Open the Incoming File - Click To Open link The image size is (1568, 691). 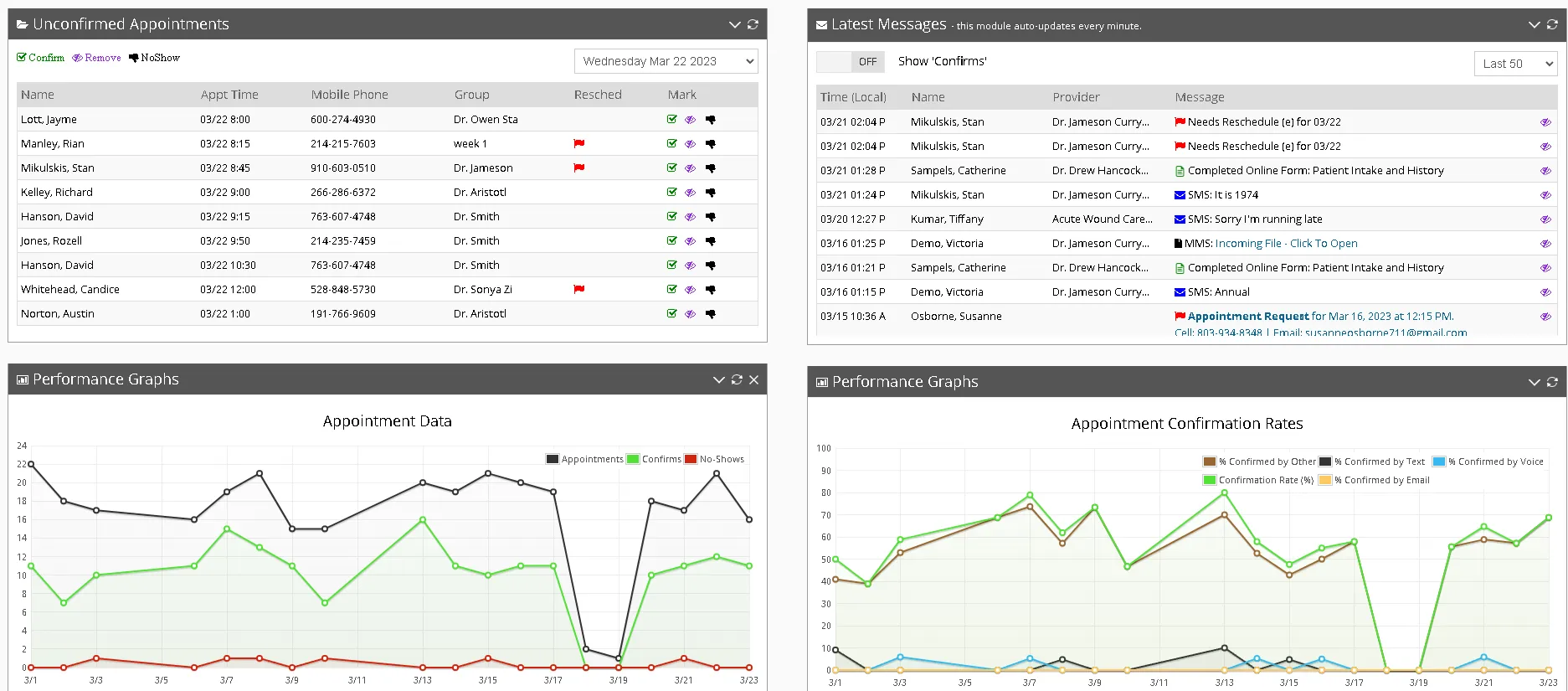pos(1286,244)
